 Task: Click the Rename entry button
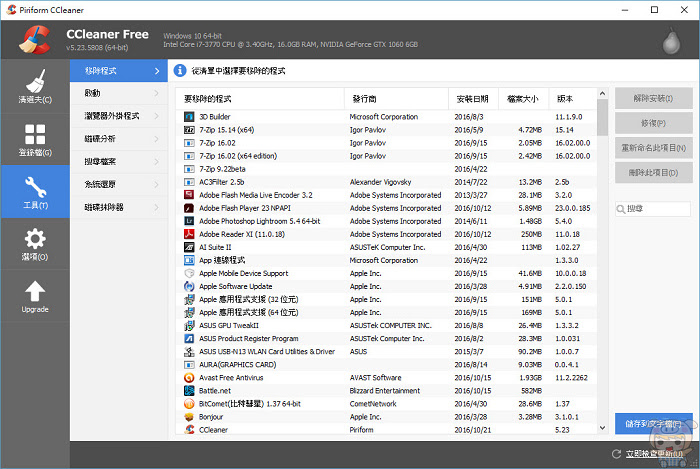pyautogui.click(x=654, y=148)
